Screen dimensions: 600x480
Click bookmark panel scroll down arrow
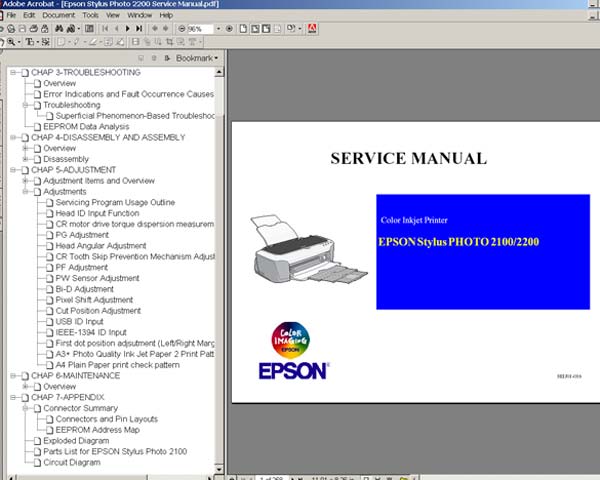(x=219, y=469)
